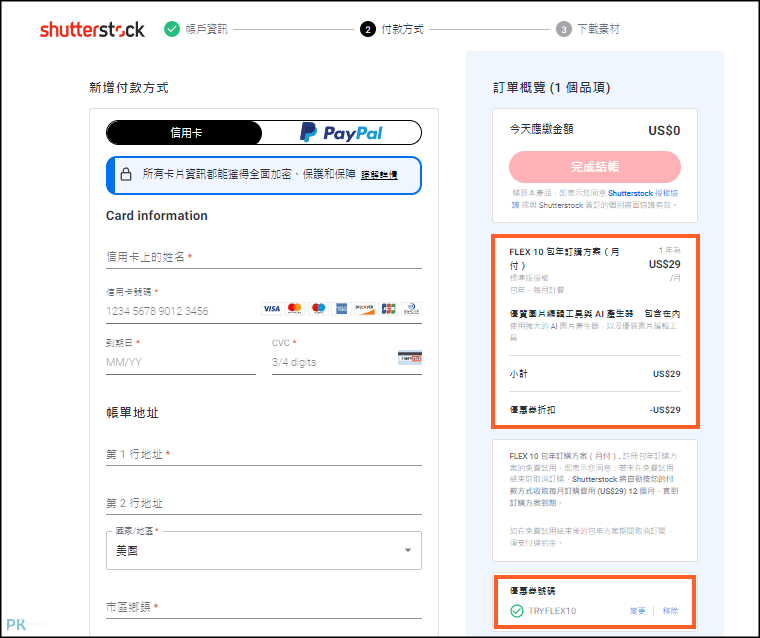Click the Discover card icon
The height and width of the screenshot is (638, 760).
(364, 308)
